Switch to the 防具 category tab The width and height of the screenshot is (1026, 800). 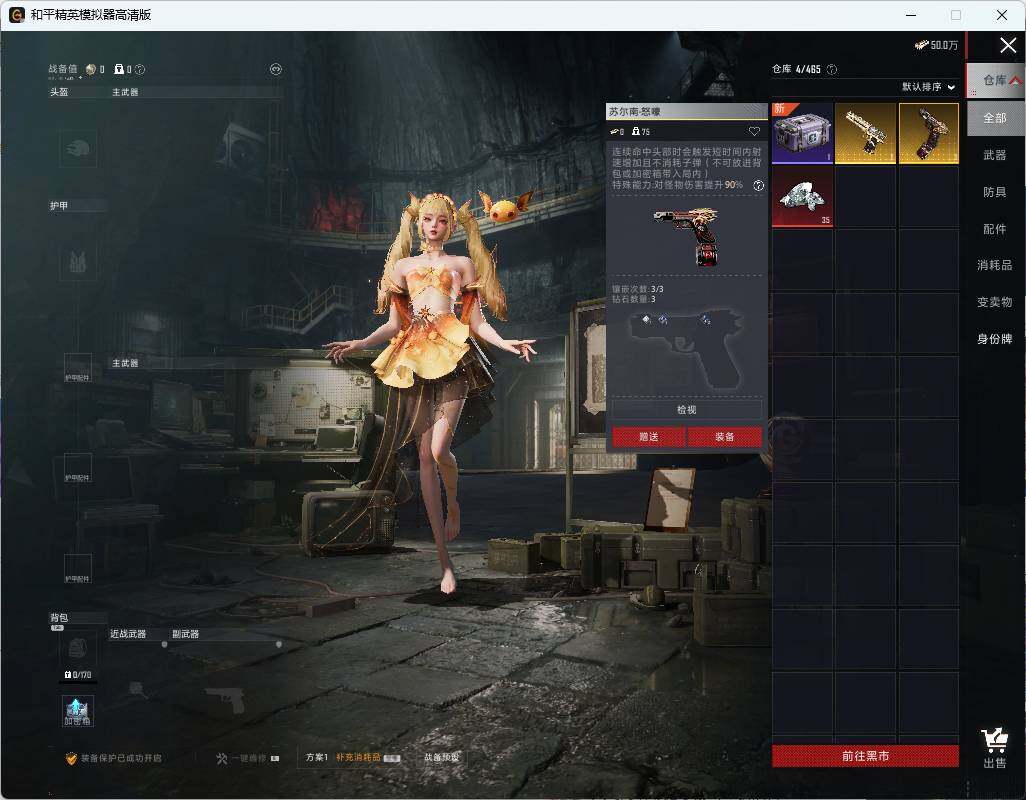click(x=995, y=192)
